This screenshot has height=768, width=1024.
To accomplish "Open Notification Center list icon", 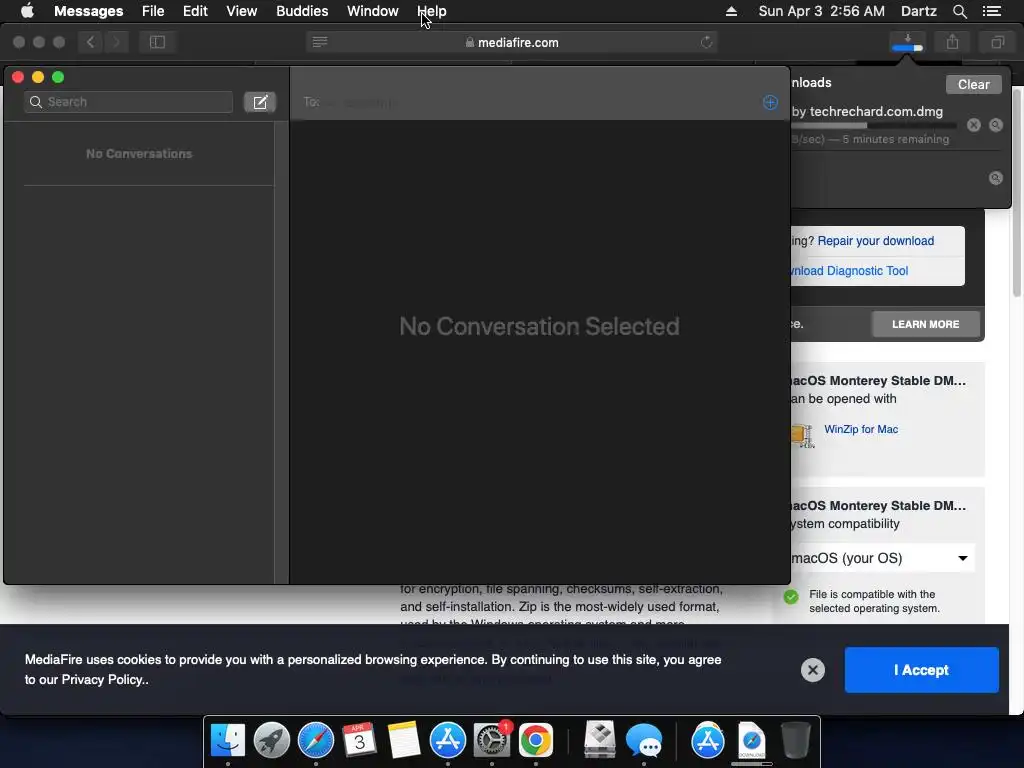I will [991, 11].
